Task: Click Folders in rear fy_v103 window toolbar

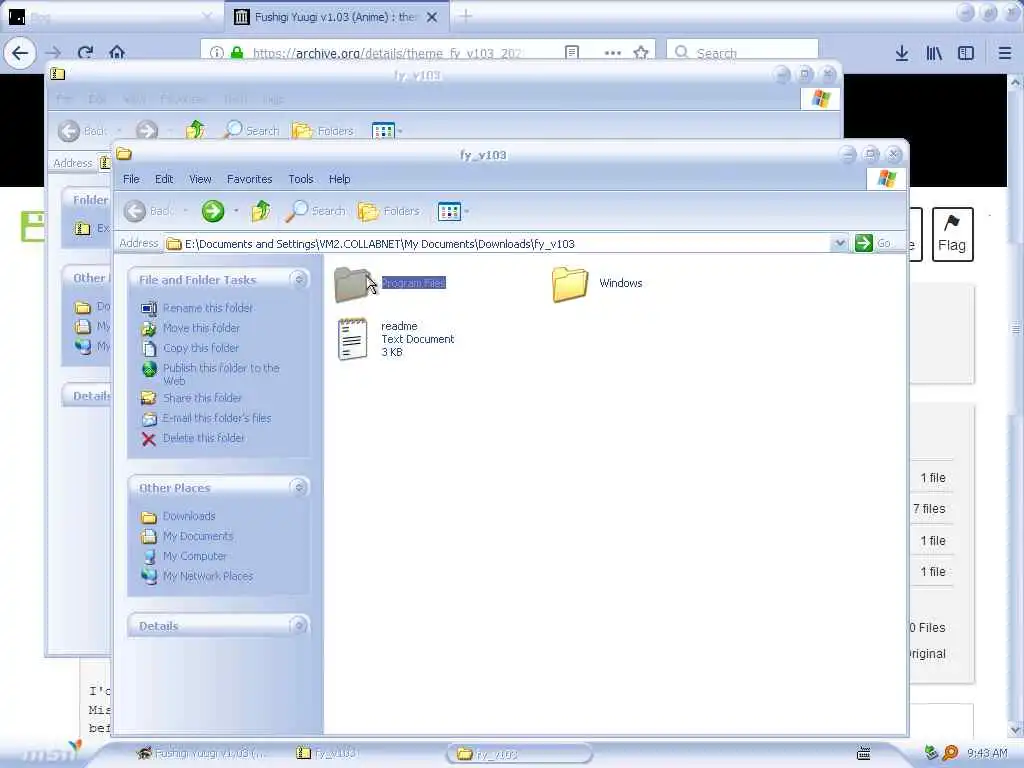Action: 323,131
